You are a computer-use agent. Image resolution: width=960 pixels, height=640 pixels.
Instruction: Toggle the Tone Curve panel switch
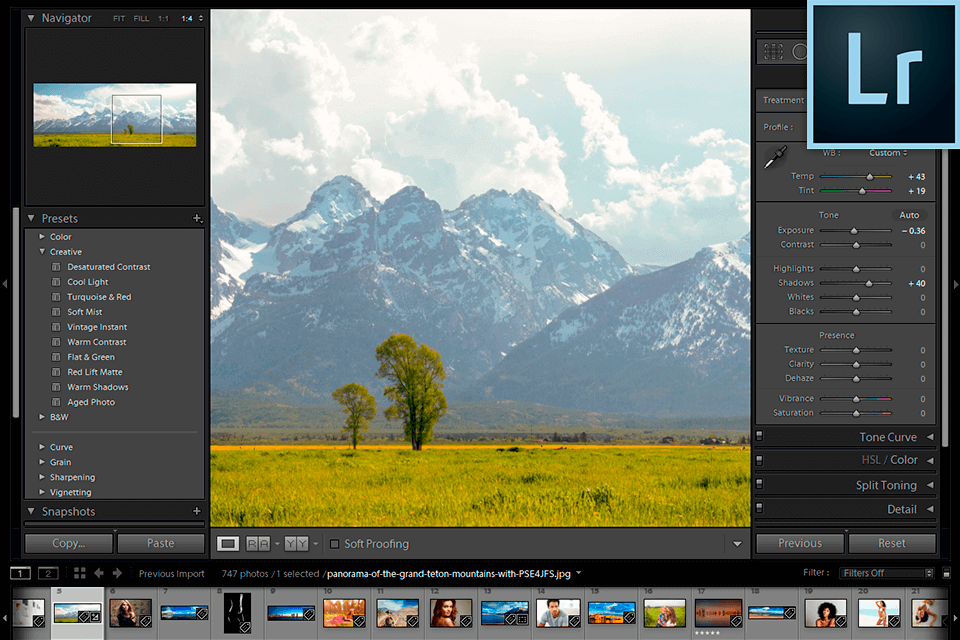(x=759, y=436)
